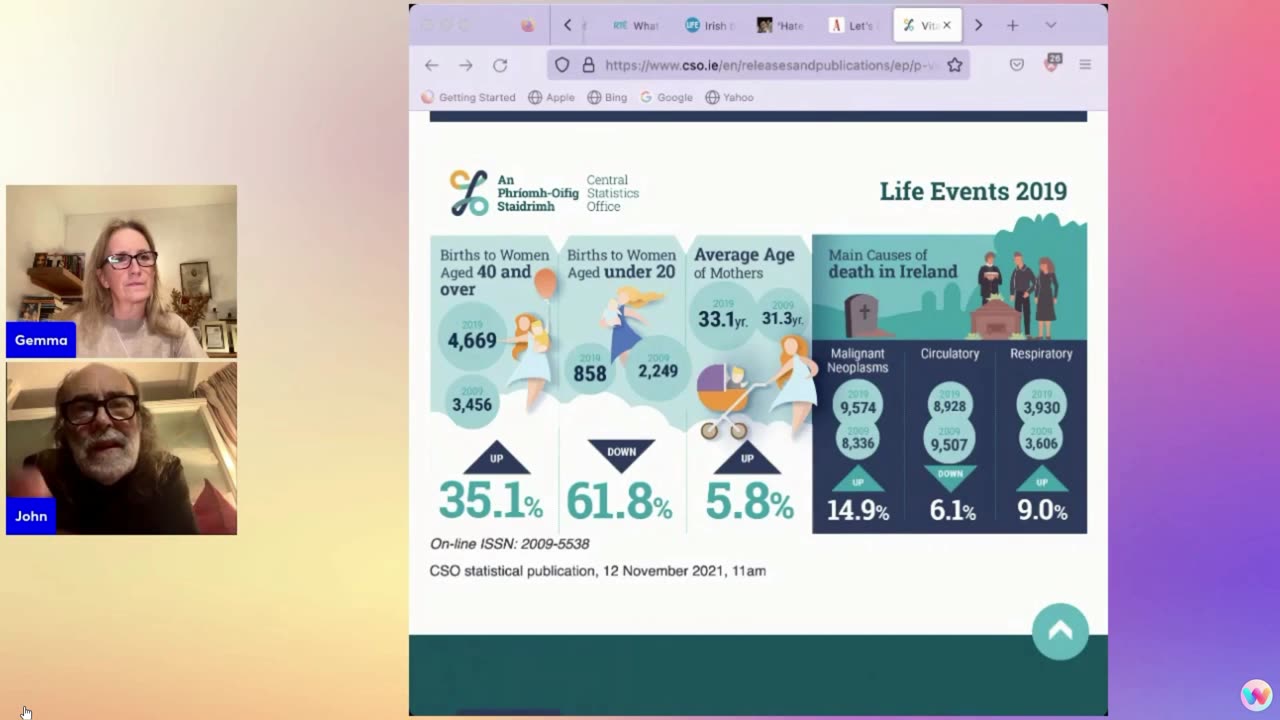Switch to the 'Let's' tab
The width and height of the screenshot is (1280, 720).
[x=853, y=25]
